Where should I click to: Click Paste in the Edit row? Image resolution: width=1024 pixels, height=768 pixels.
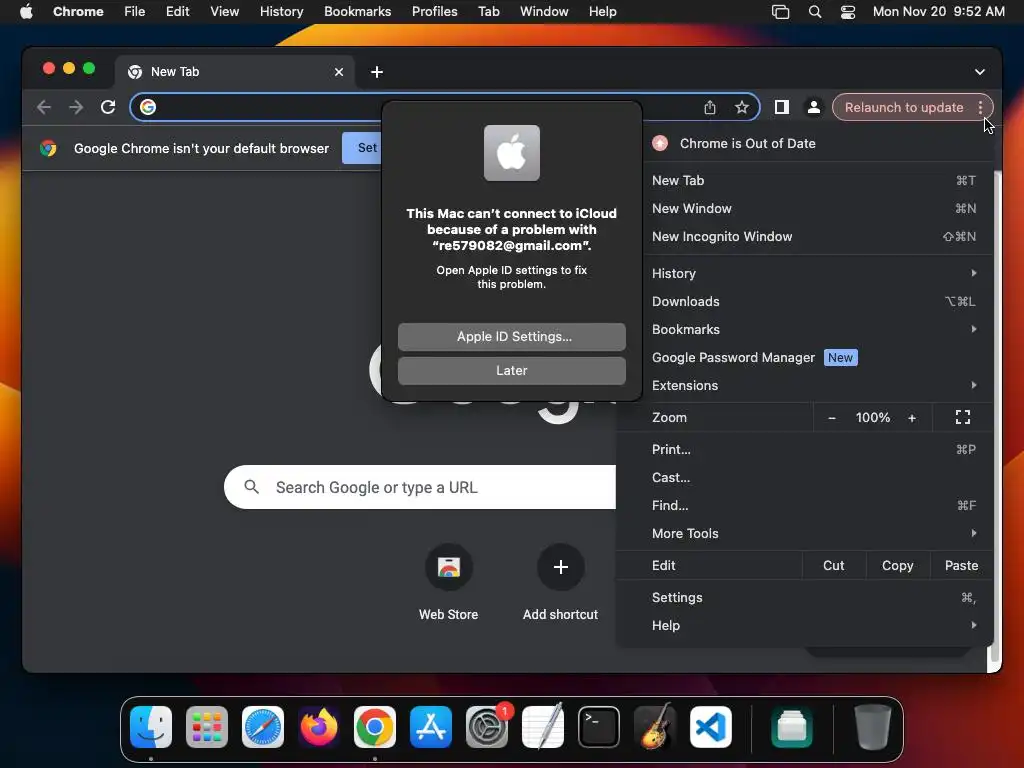(x=961, y=566)
